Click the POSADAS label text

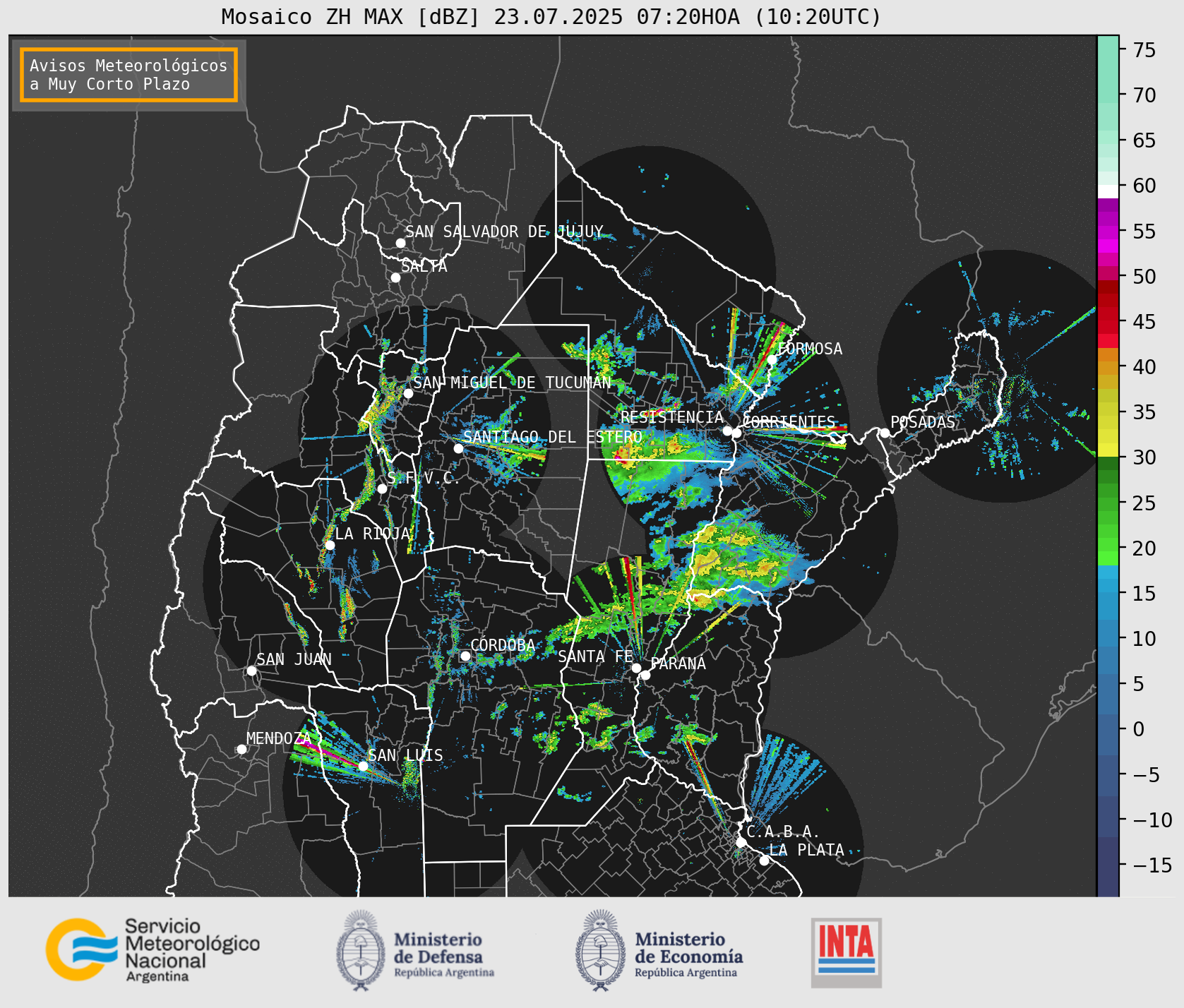(x=922, y=422)
